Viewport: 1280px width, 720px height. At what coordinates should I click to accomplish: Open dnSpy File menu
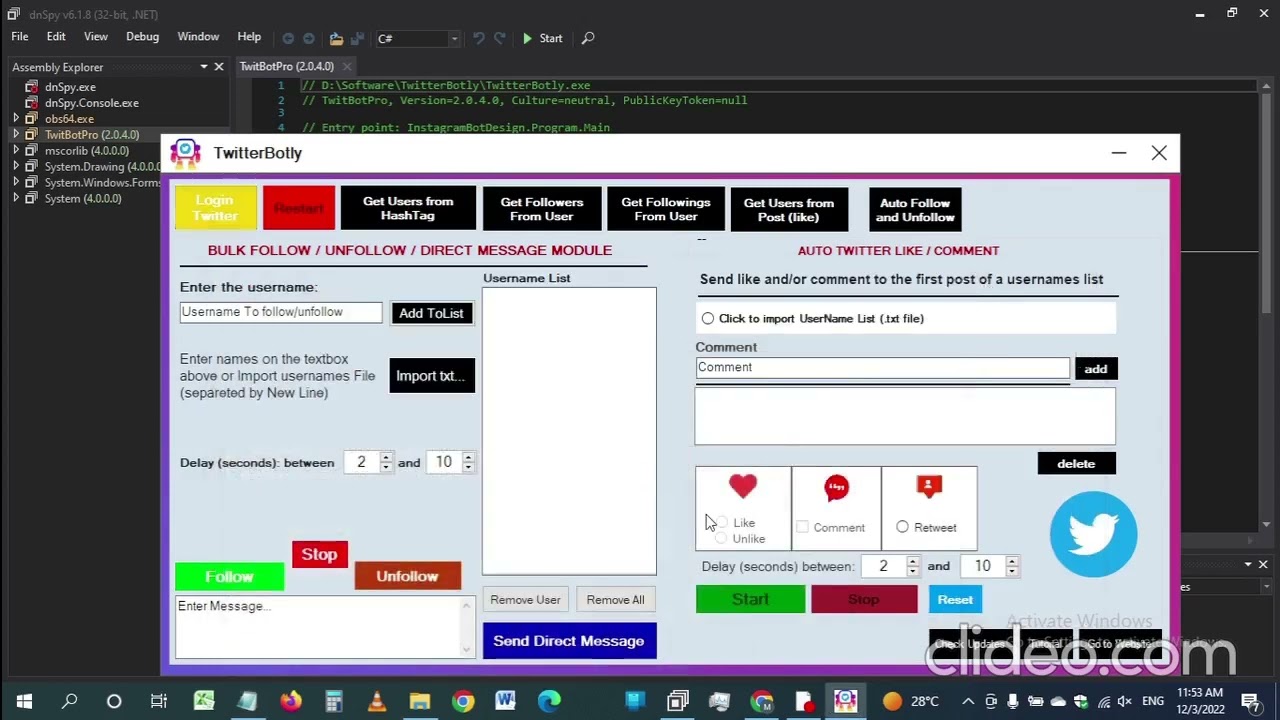coord(20,37)
